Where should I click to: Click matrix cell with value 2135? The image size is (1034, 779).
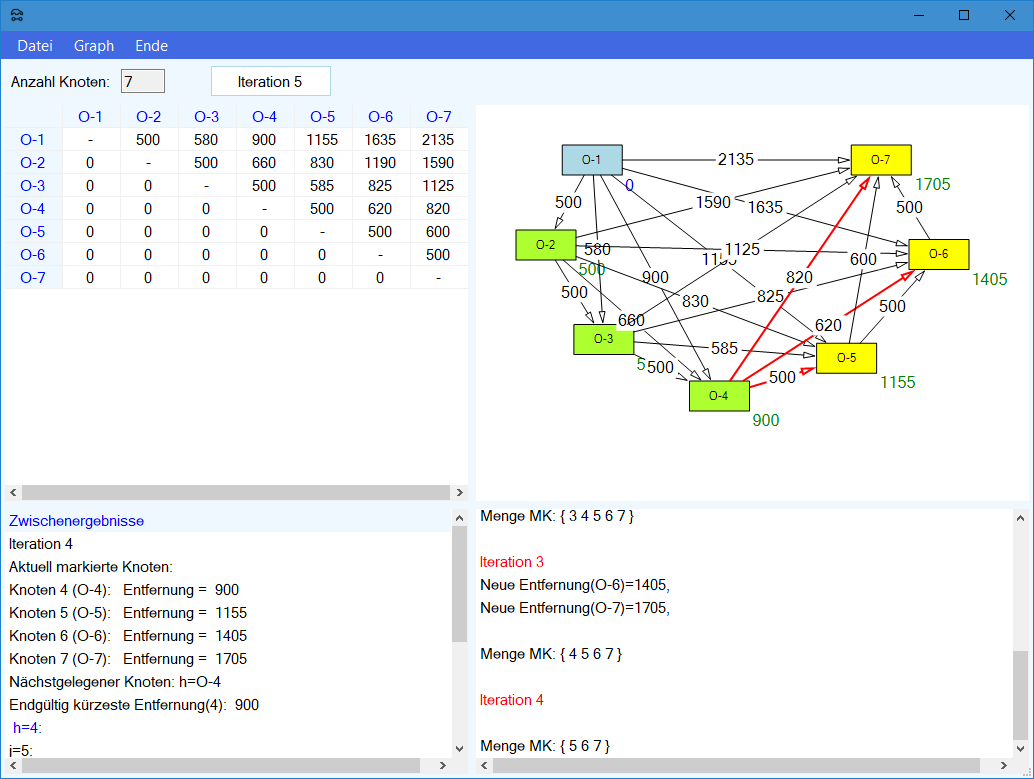(438, 140)
